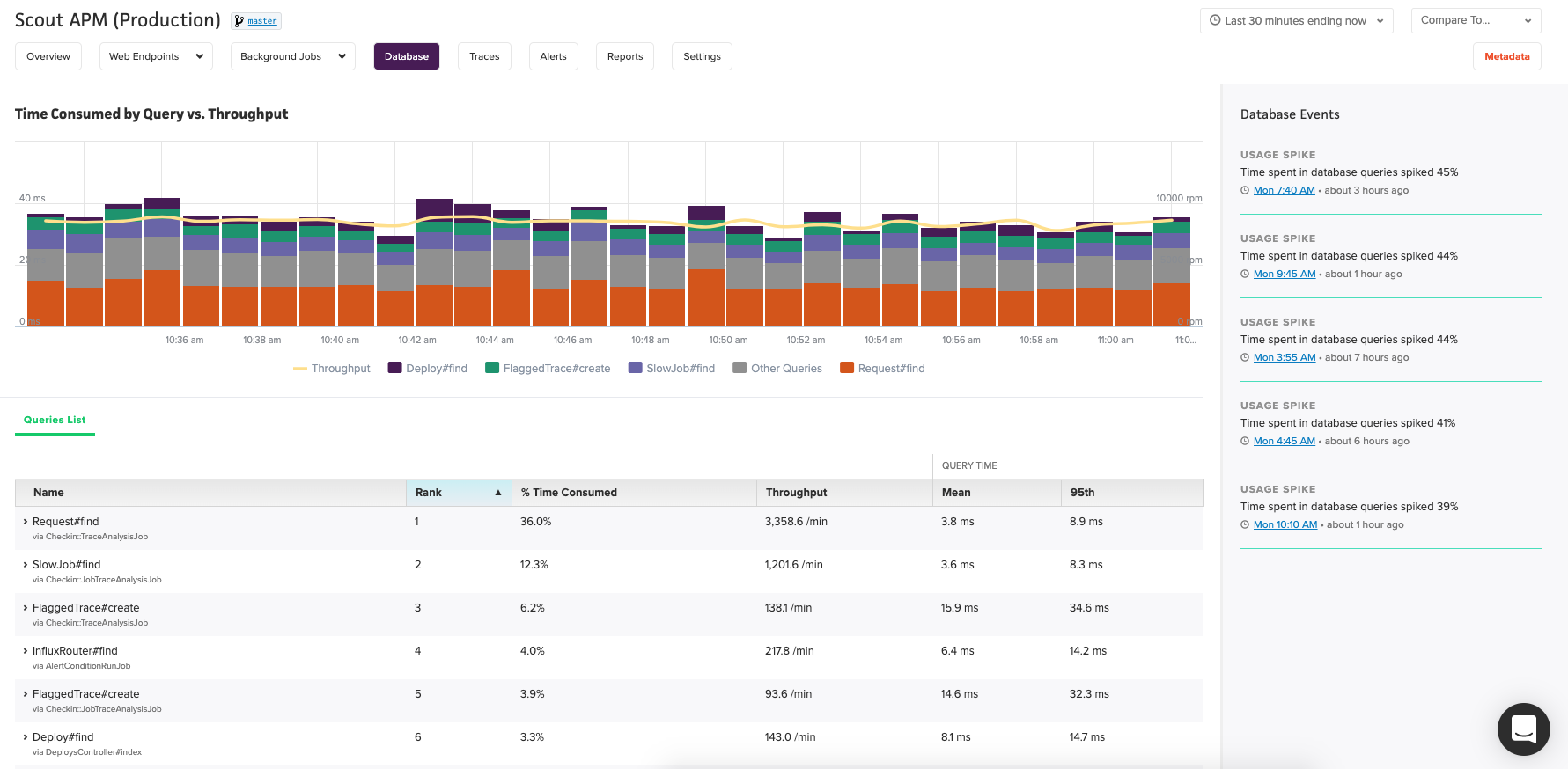Click the InfluxRouter#find query name
This screenshot has height=769, width=1568.
pos(75,651)
